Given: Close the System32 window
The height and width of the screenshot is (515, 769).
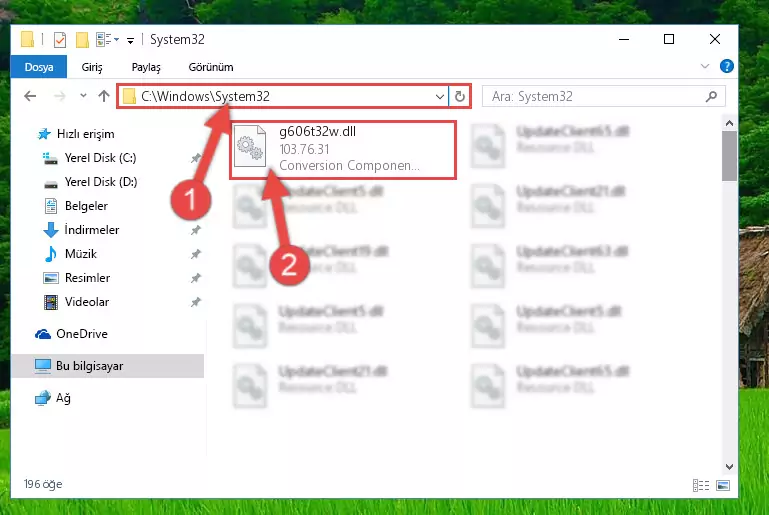Looking at the screenshot, I should [x=715, y=39].
